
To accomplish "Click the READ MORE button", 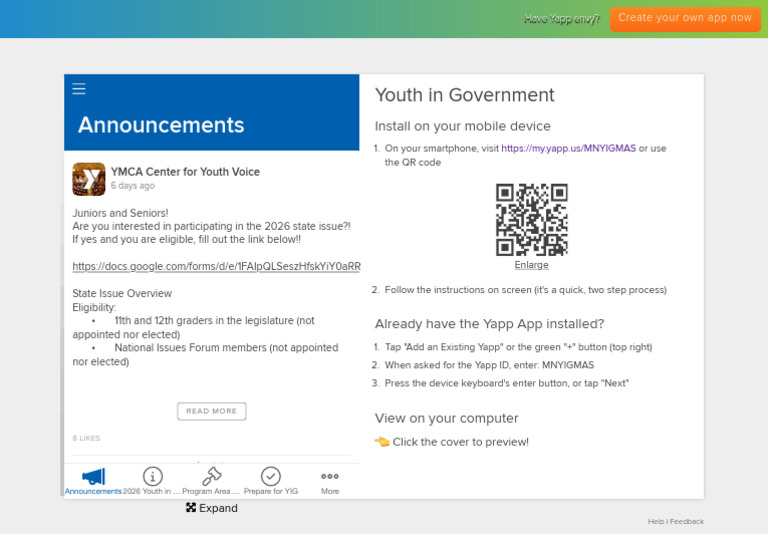I will coord(212,411).
